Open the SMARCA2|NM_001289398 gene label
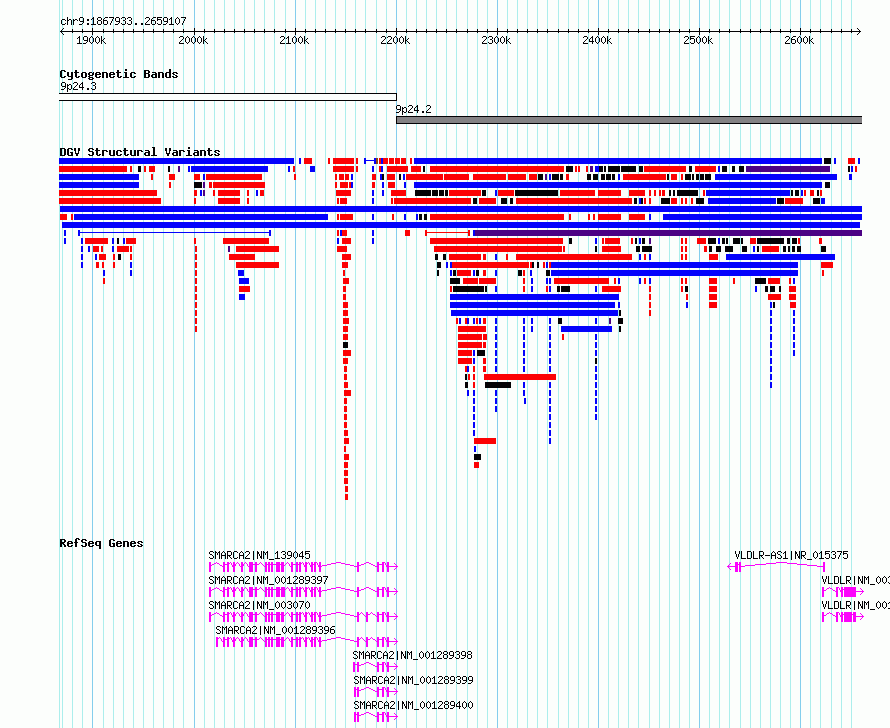The height and width of the screenshot is (728, 890). click(413, 655)
